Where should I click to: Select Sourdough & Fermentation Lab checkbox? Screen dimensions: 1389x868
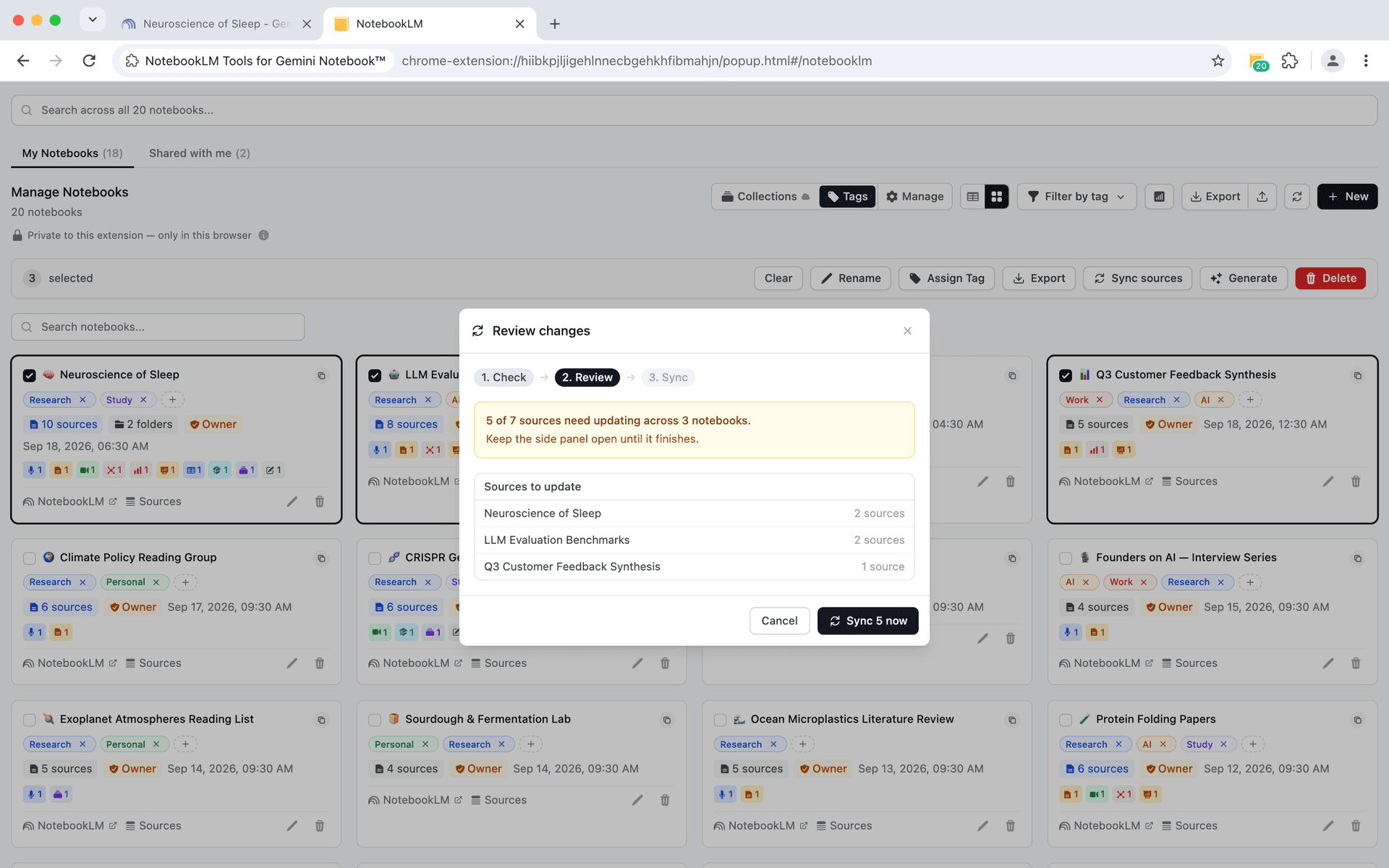pyautogui.click(x=375, y=720)
